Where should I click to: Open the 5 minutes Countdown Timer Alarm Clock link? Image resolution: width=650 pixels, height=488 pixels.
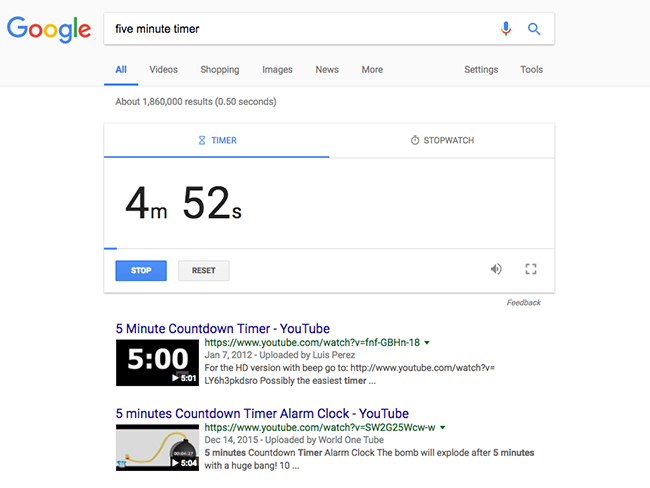[x=262, y=413]
